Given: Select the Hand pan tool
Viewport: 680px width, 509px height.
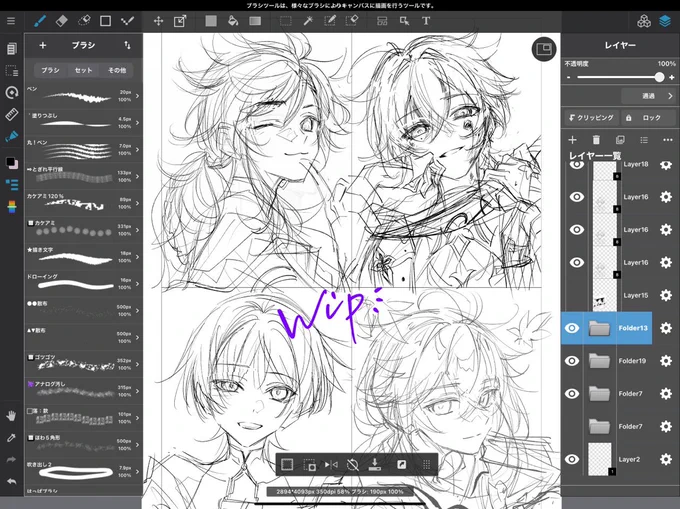Looking at the screenshot, I should [12, 416].
